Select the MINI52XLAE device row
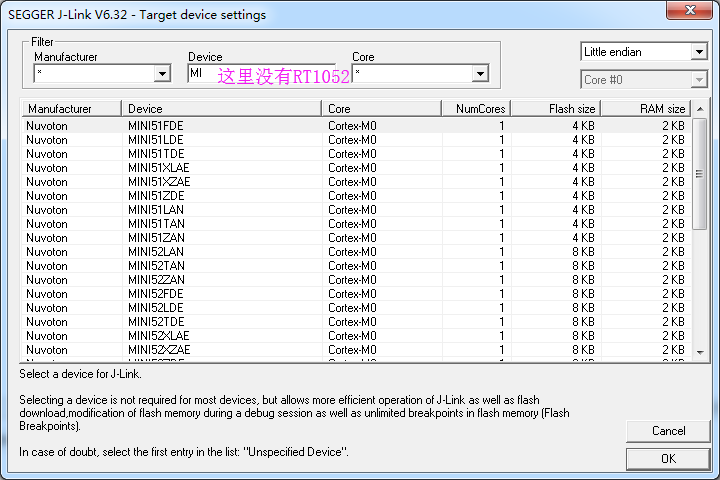Image resolution: width=720 pixels, height=480 pixels. pos(356,336)
